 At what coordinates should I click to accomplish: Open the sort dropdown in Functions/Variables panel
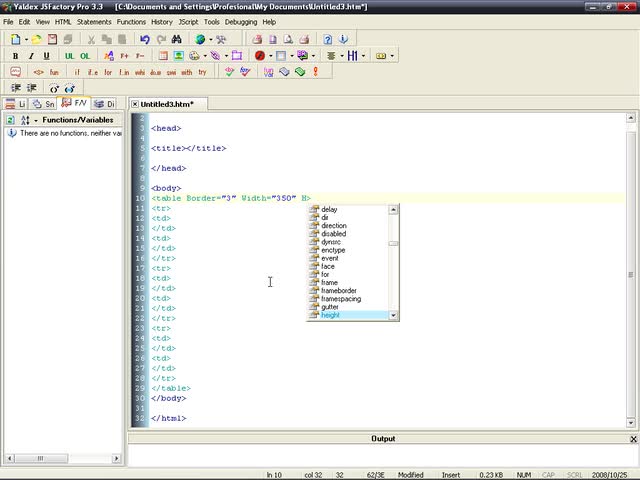pyautogui.click(x=34, y=120)
